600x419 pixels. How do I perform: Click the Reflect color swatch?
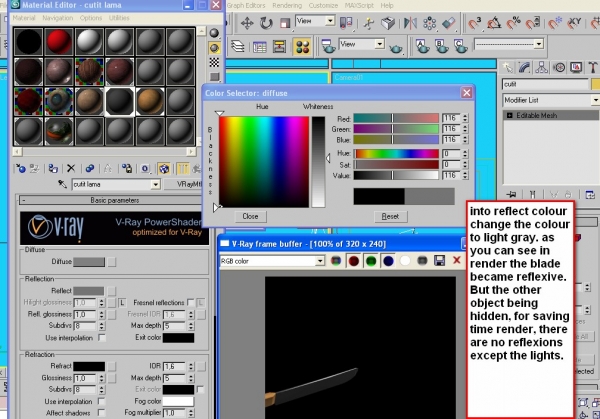point(89,291)
